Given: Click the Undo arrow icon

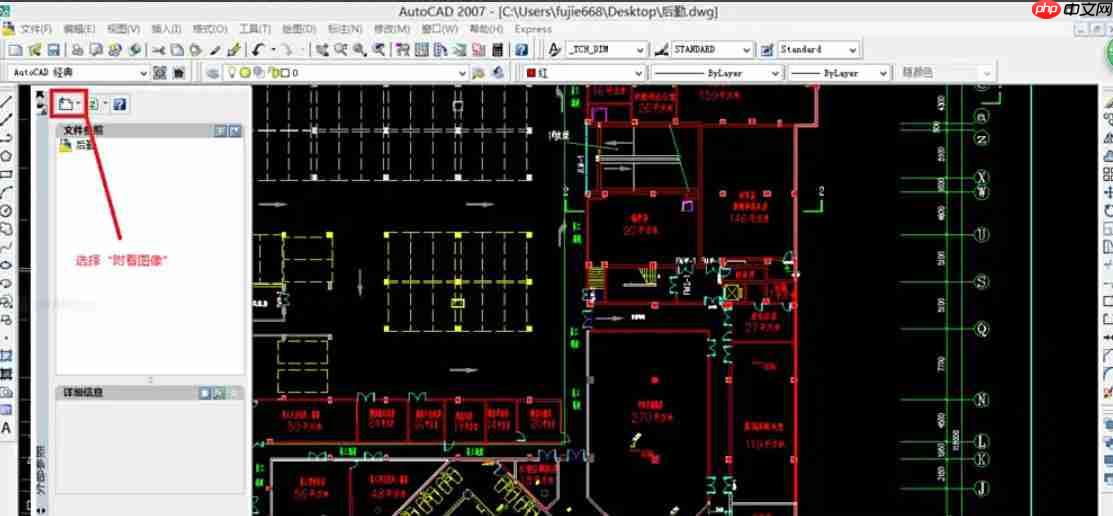Looking at the screenshot, I should [x=258, y=50].
